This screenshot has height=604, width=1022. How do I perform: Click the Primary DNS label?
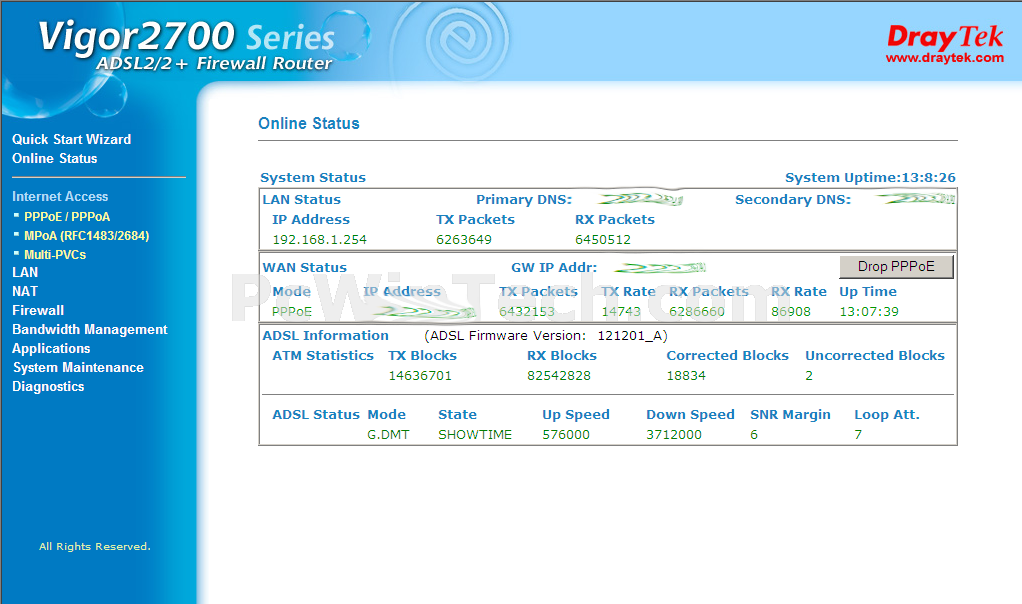coord(523,199)
